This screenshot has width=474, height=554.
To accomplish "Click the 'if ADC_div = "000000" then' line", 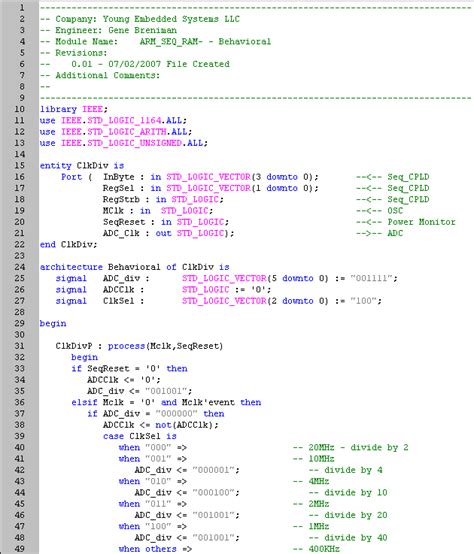I will click(x=155, y=414).
